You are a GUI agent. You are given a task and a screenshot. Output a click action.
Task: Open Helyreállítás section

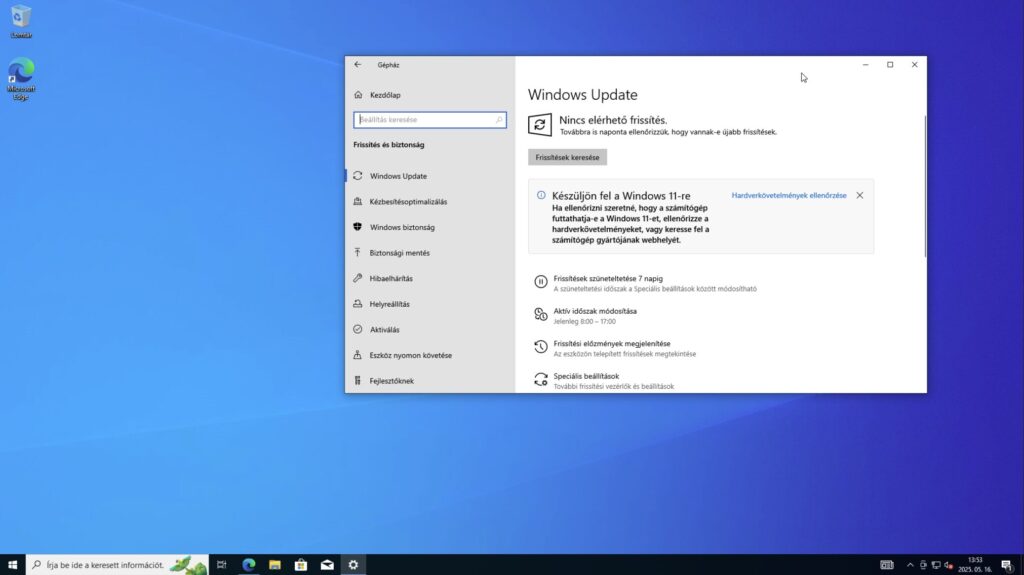pyautogui.click(x=389, y=304)
